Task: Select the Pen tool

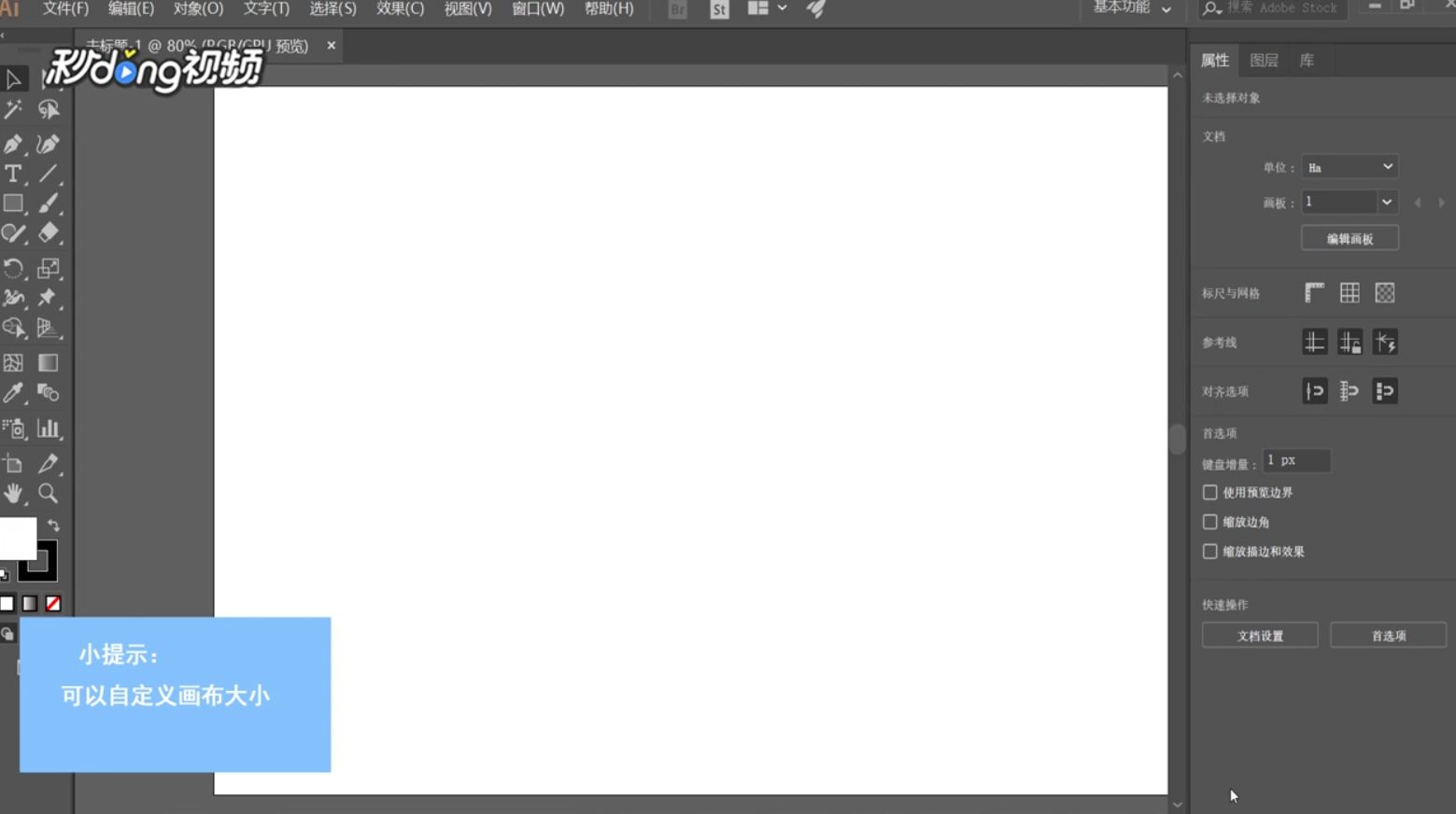Action: click(13, 144)
